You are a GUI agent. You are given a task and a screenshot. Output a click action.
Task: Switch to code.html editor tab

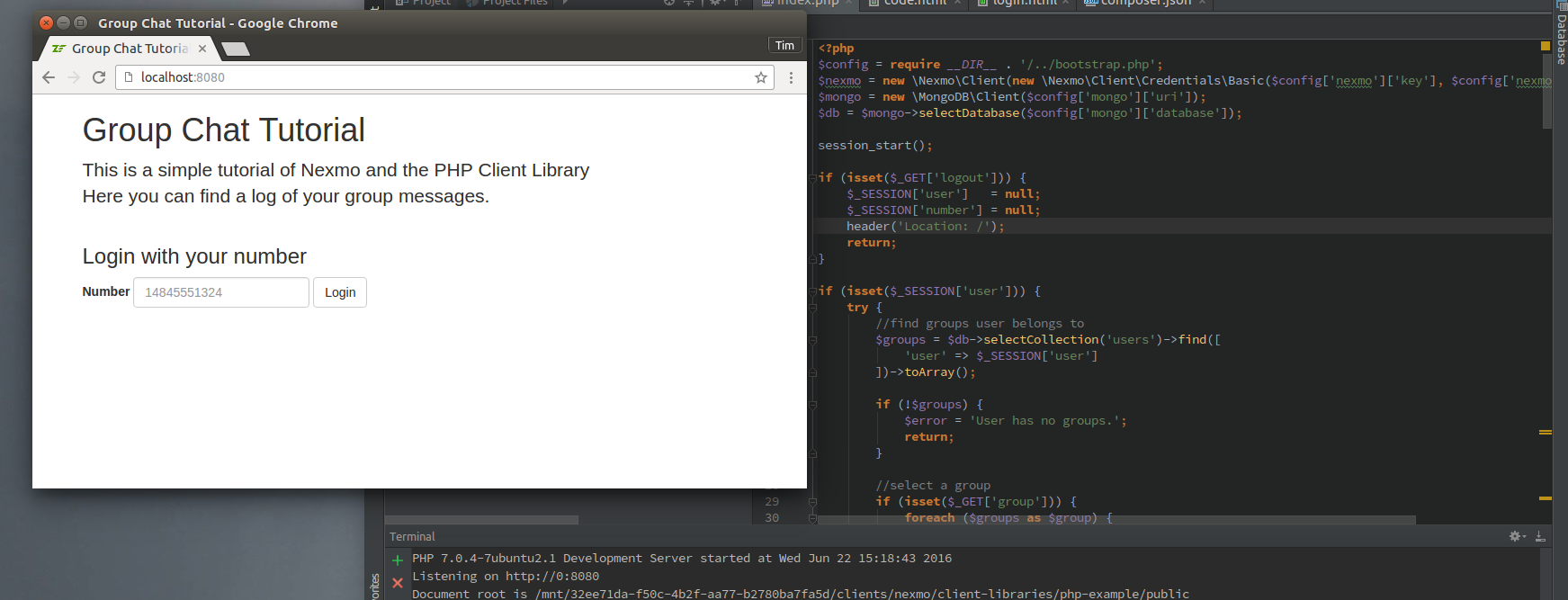tap(915, 4)
